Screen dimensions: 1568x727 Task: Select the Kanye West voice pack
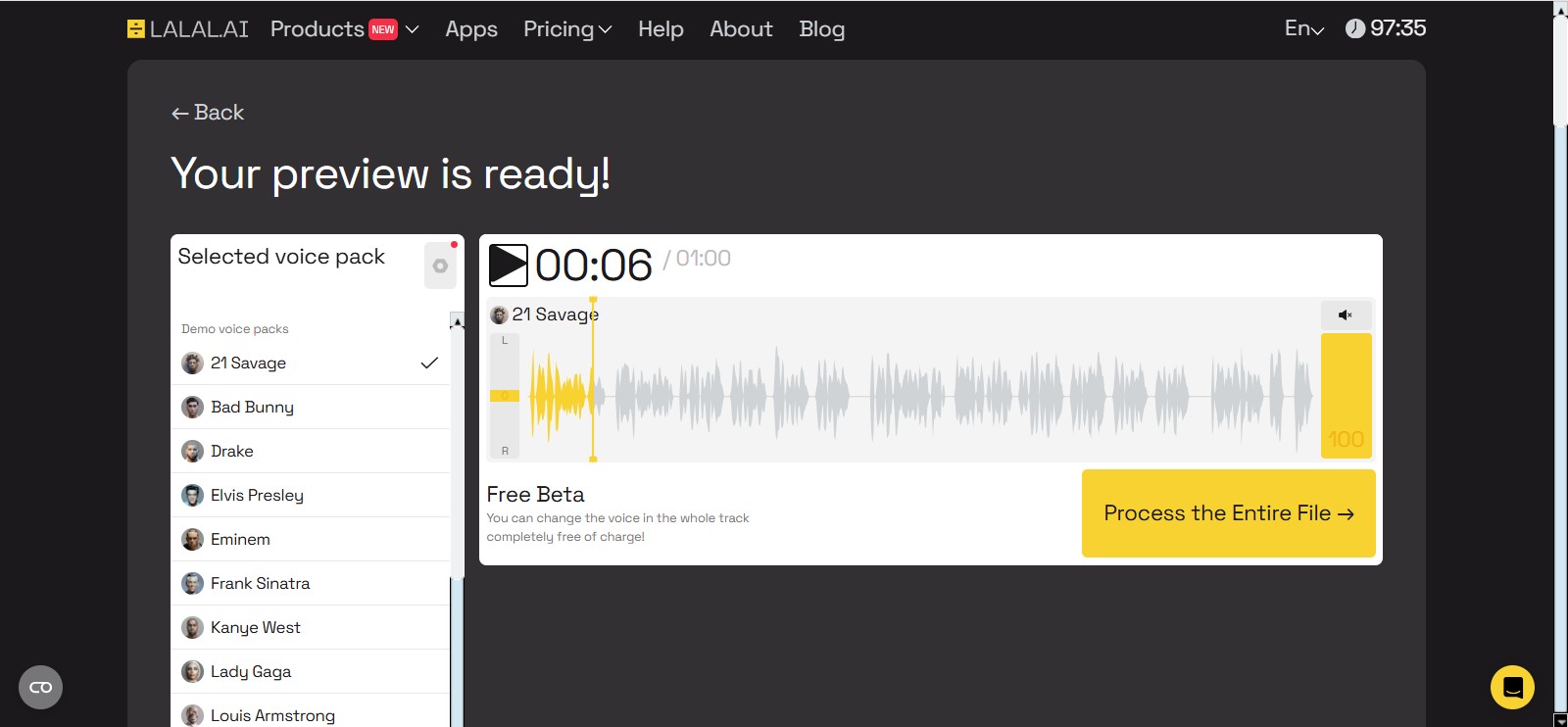pyautogui.click(x=310, y=627)
